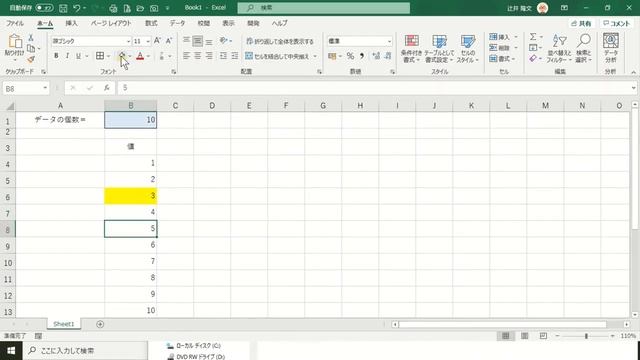Switch to the View tab
The width and height of the screenshot is (640, 360).
(x=229, y=23)
